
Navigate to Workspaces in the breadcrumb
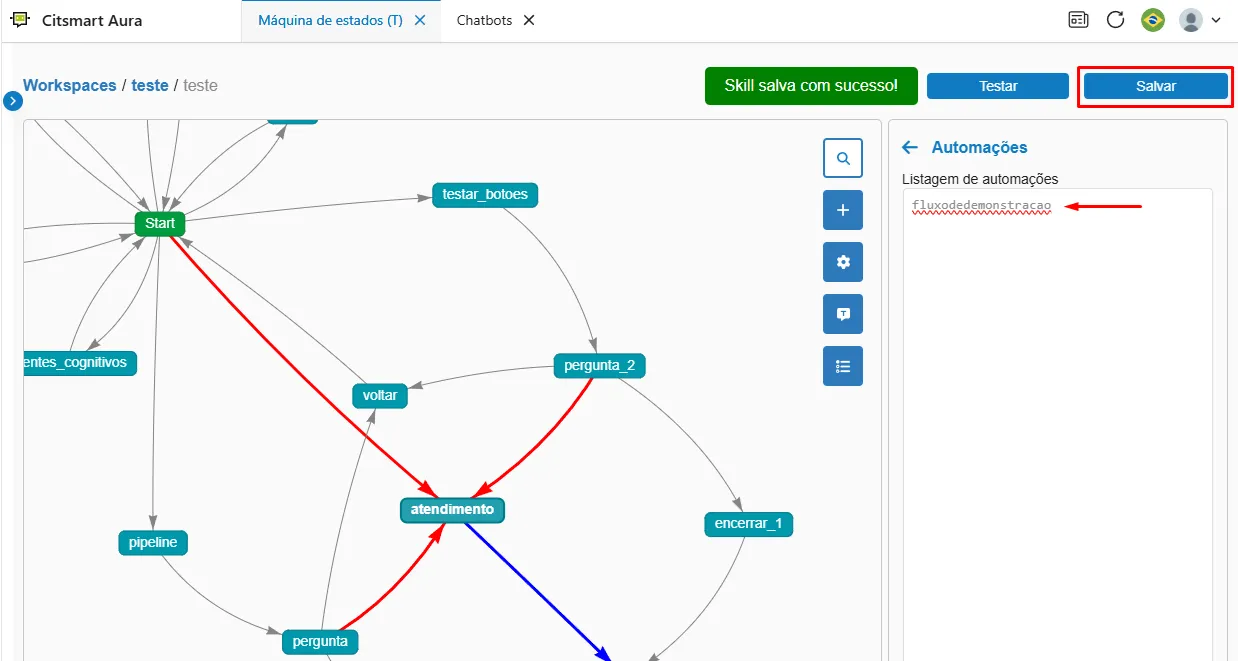[x=70, y=86]
